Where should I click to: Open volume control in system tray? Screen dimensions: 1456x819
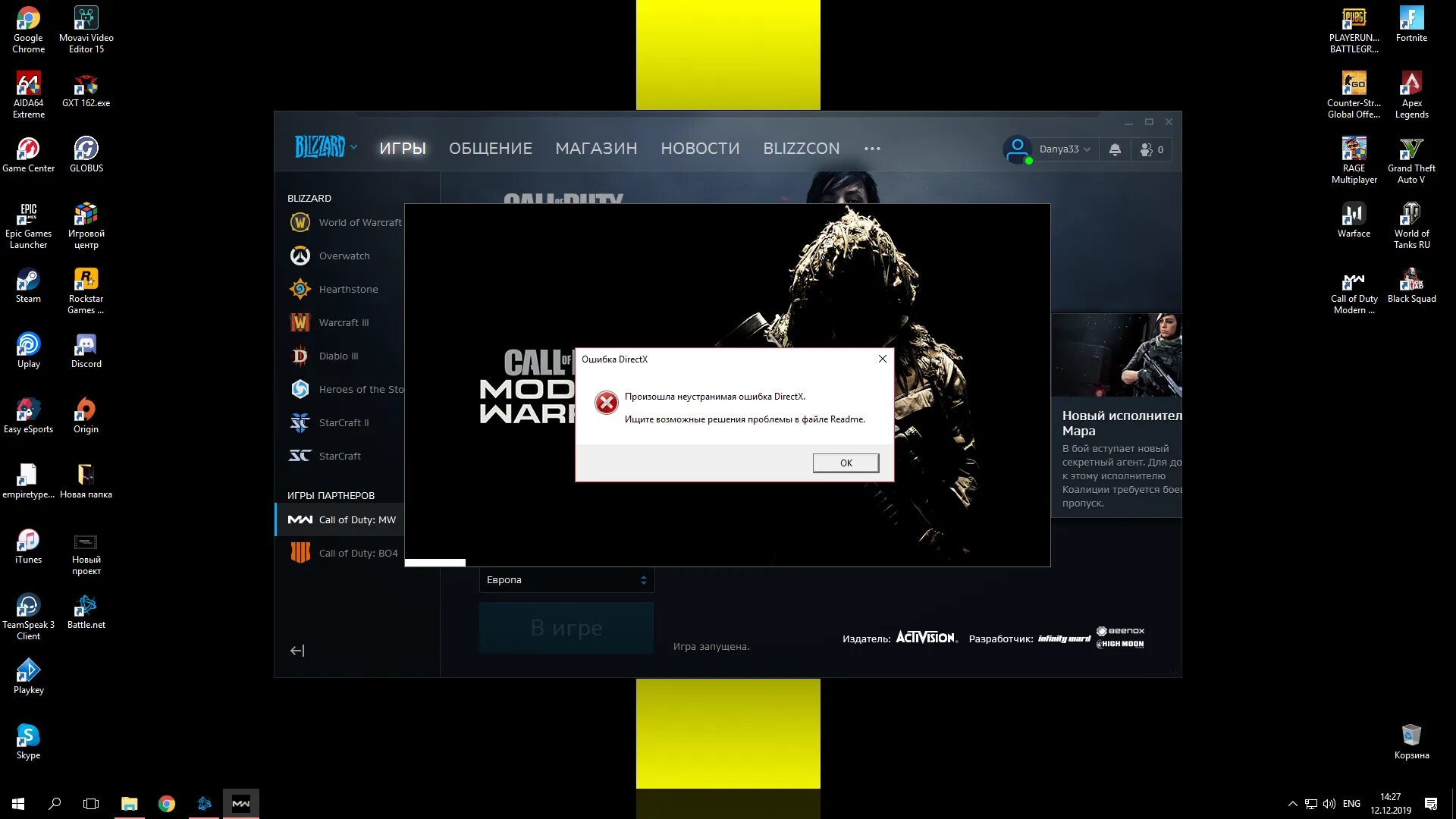[x=1329, y=804]
